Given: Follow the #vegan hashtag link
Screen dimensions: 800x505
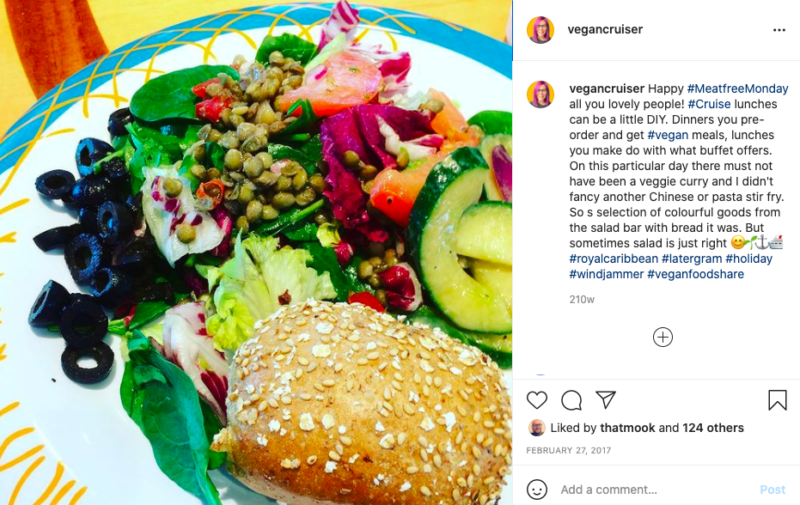Looking at the screenshot, I should click(668, 135).
